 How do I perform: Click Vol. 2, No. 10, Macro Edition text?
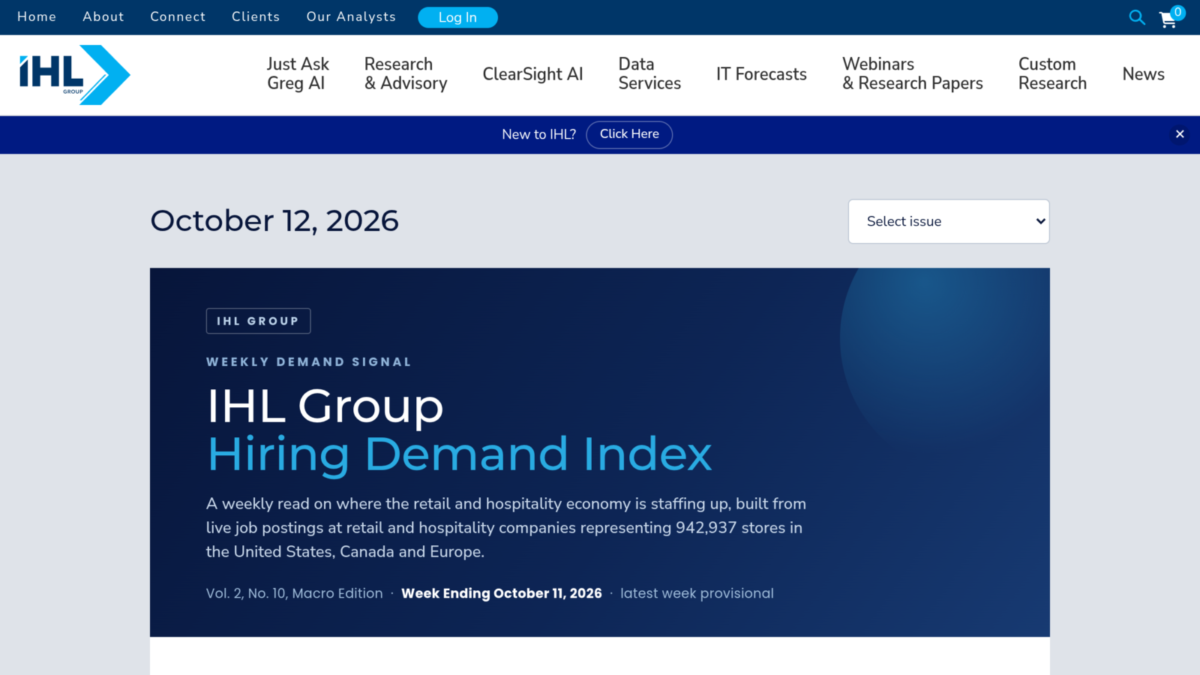(295, 593)
